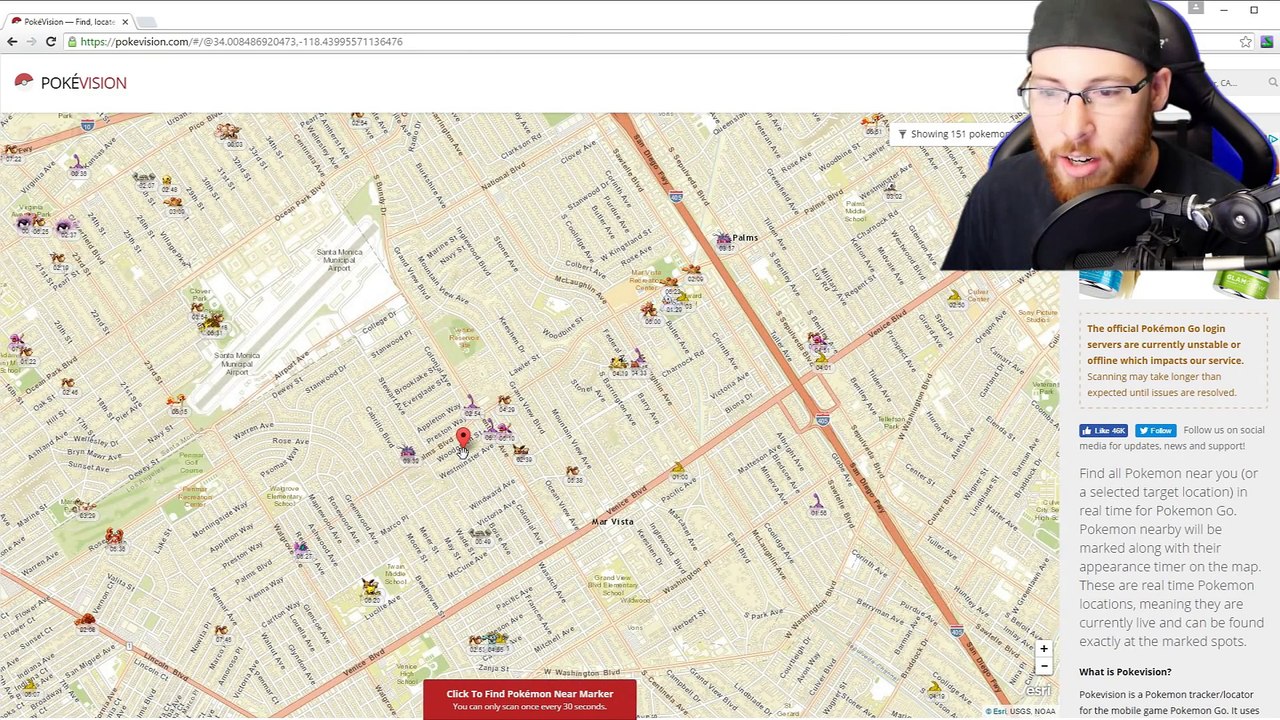
Task: Click the Palms neighborhood label
Action: click(x=745, y=237)
